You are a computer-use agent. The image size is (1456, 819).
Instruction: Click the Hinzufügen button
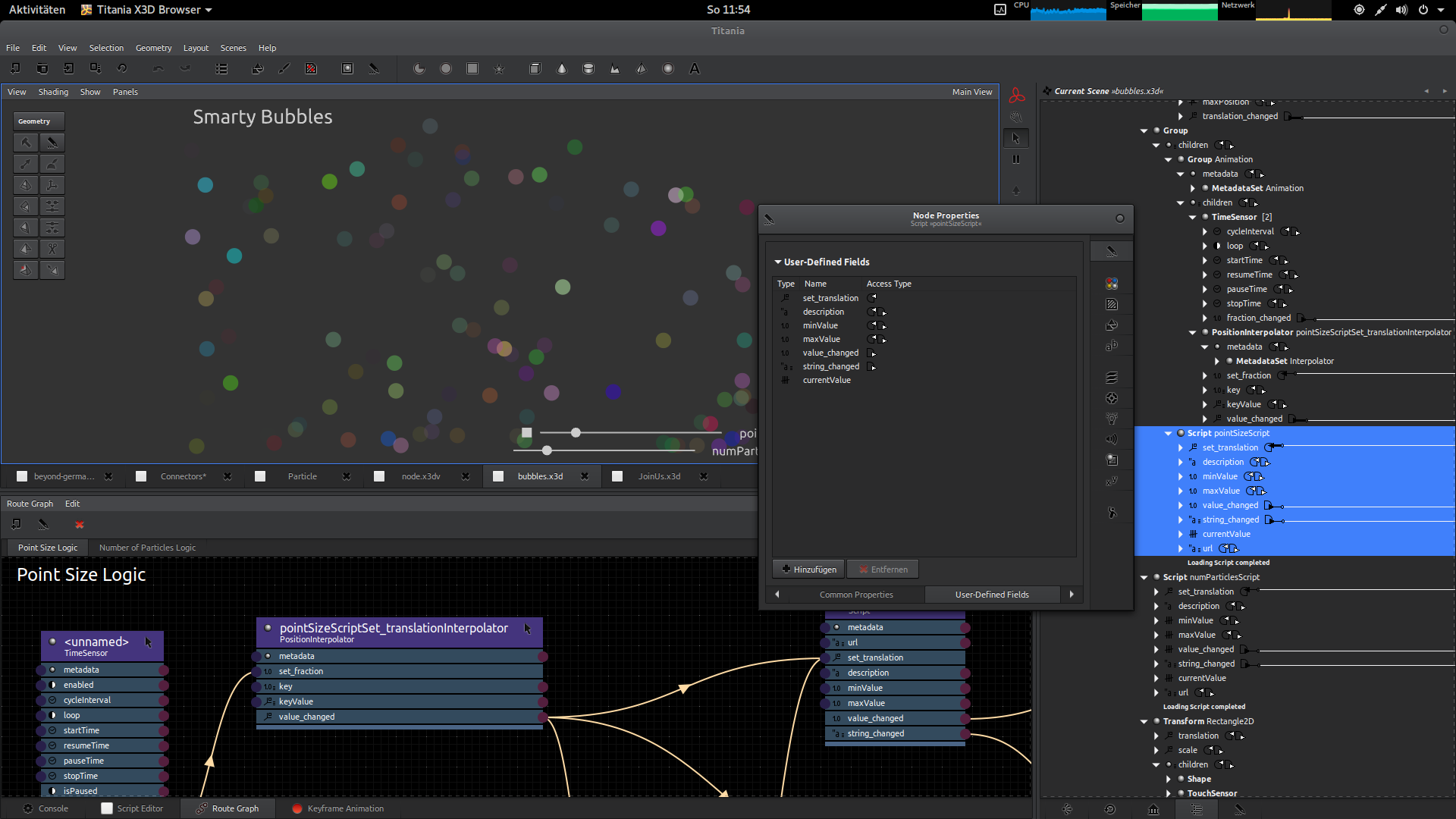(809, 570)
